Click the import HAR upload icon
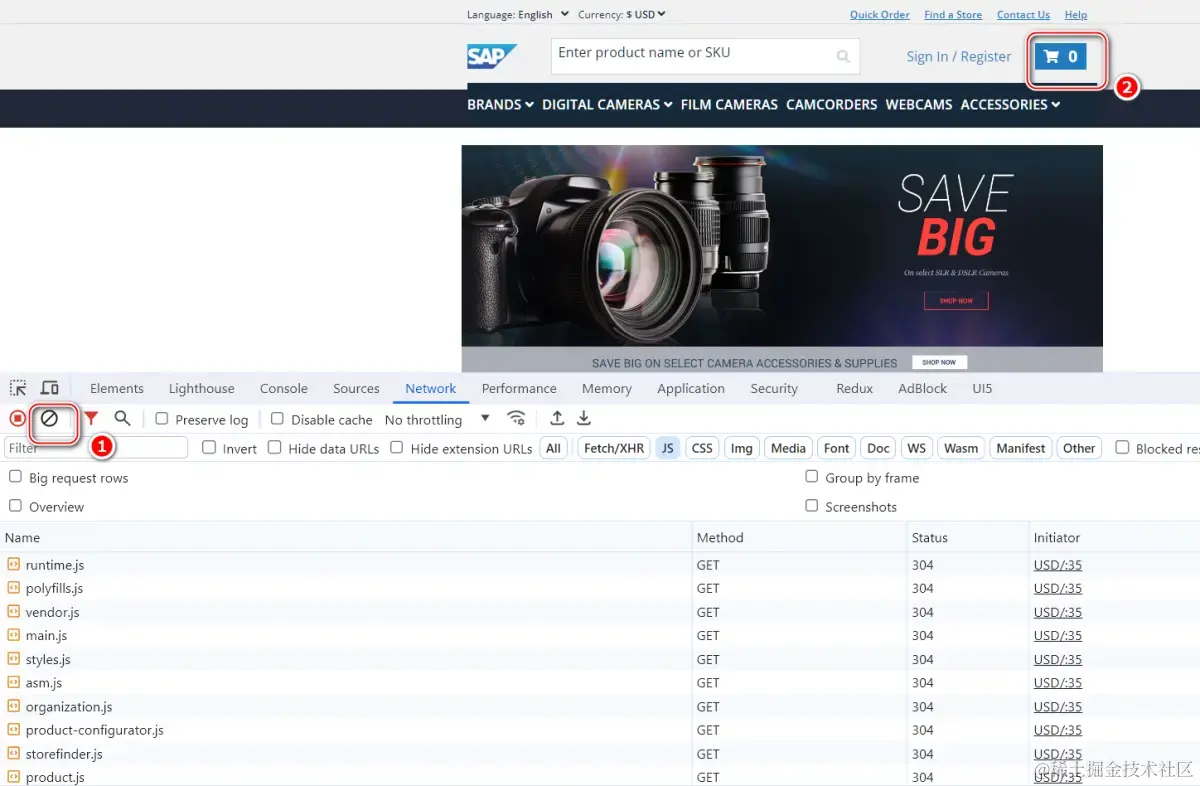Screen dimensions: 1200x786 tap(557, 419)
